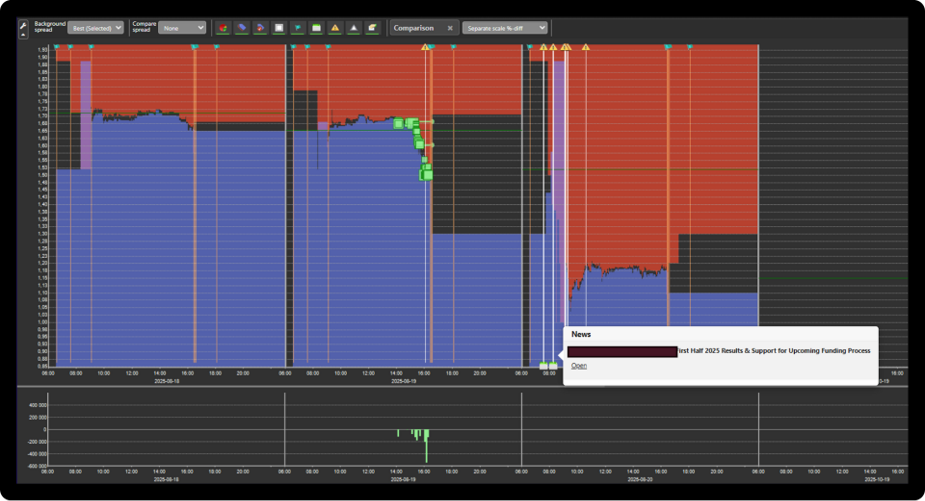Toggle the blue tag toolbar icon
Screen dimensions: 925x501
tap(242, 28)
